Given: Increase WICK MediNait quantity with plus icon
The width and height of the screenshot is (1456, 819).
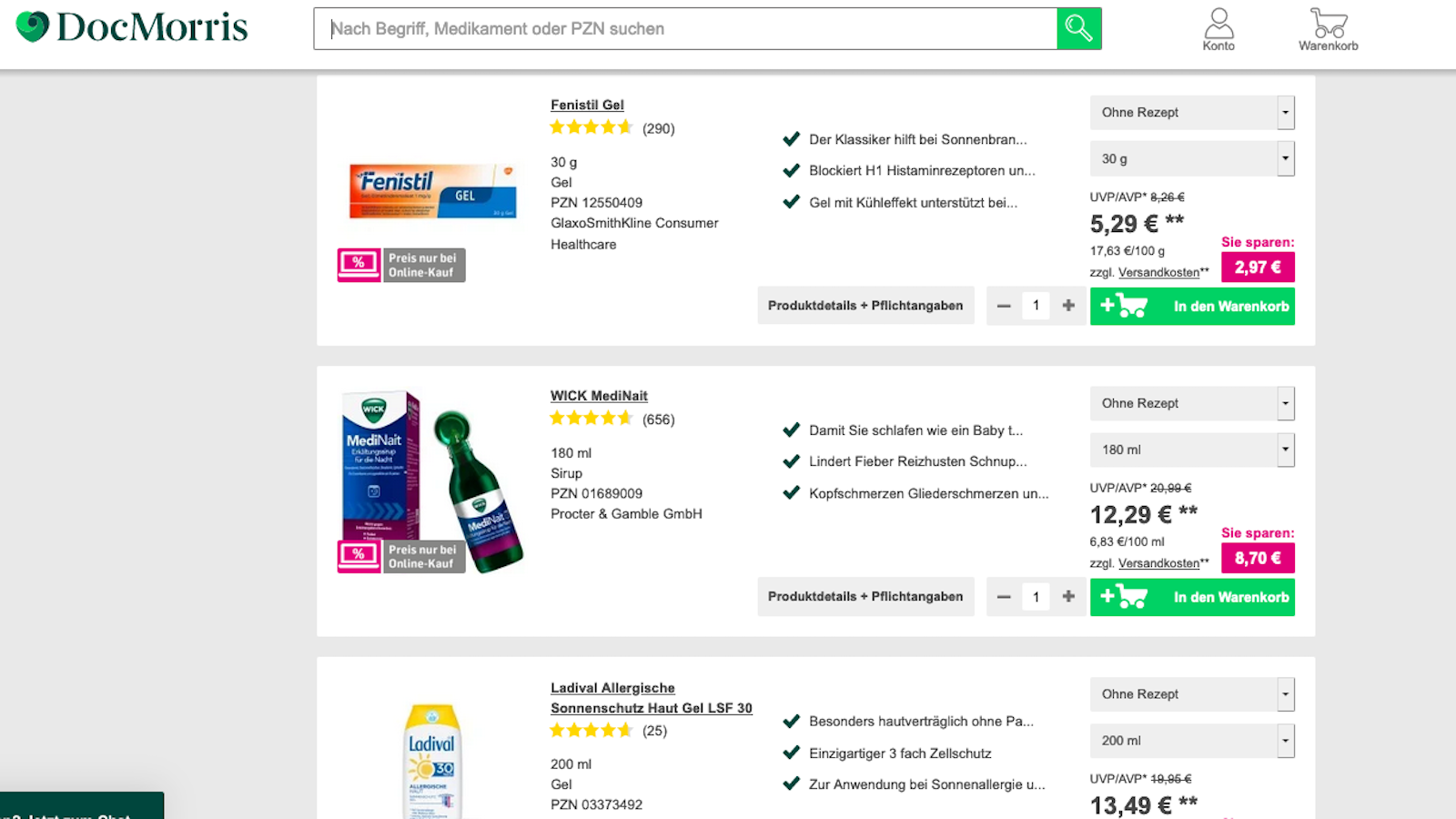Looking at the screenshot, I should (x=1068, y=597).
